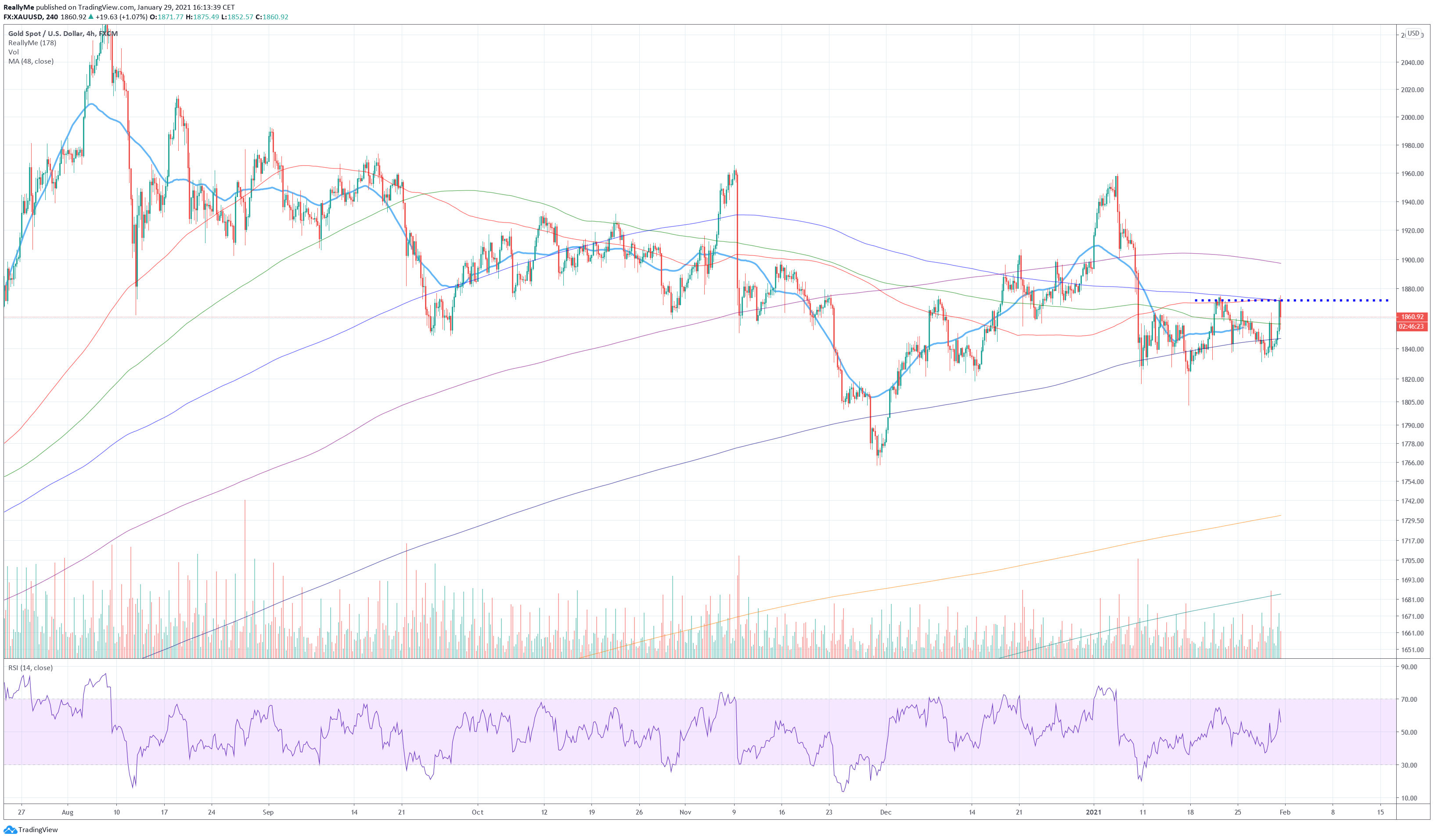Click the Aug label on time axis
The height and width of the screenshot is (840, 1434).
tap(68, 812)
